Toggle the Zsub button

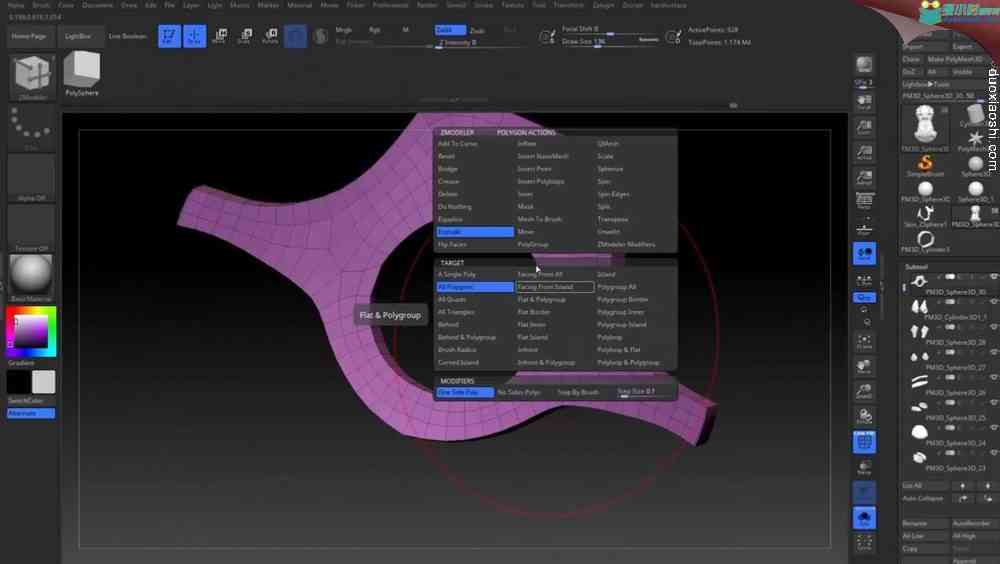pos(477,30)
